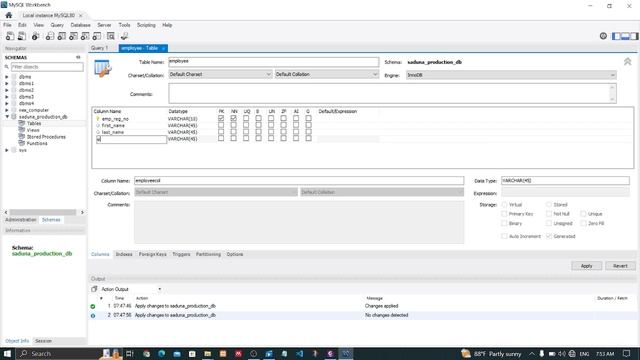Viewport: 640px width, 360px height.
Task: Click the create new view toolbar icon
Action: tap(73, 36)
